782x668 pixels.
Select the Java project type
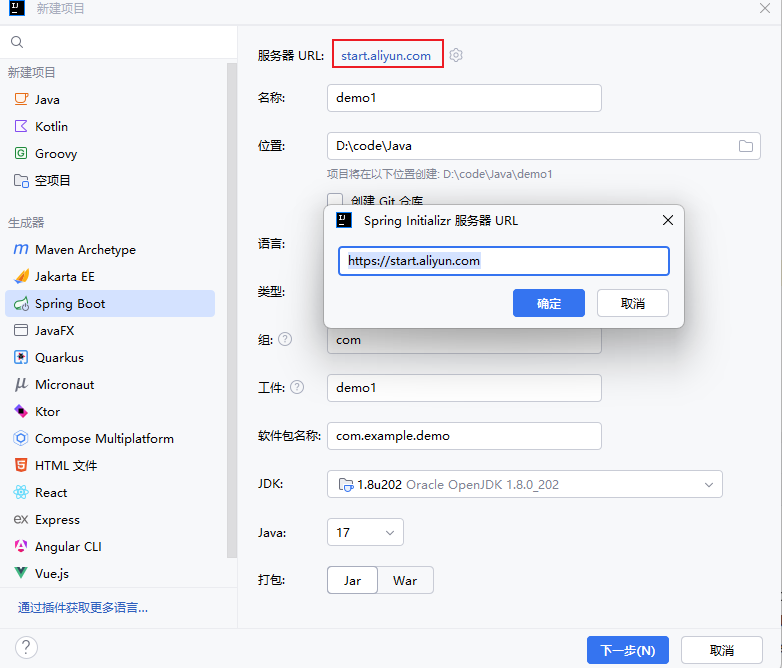click(x=110, y=99)
